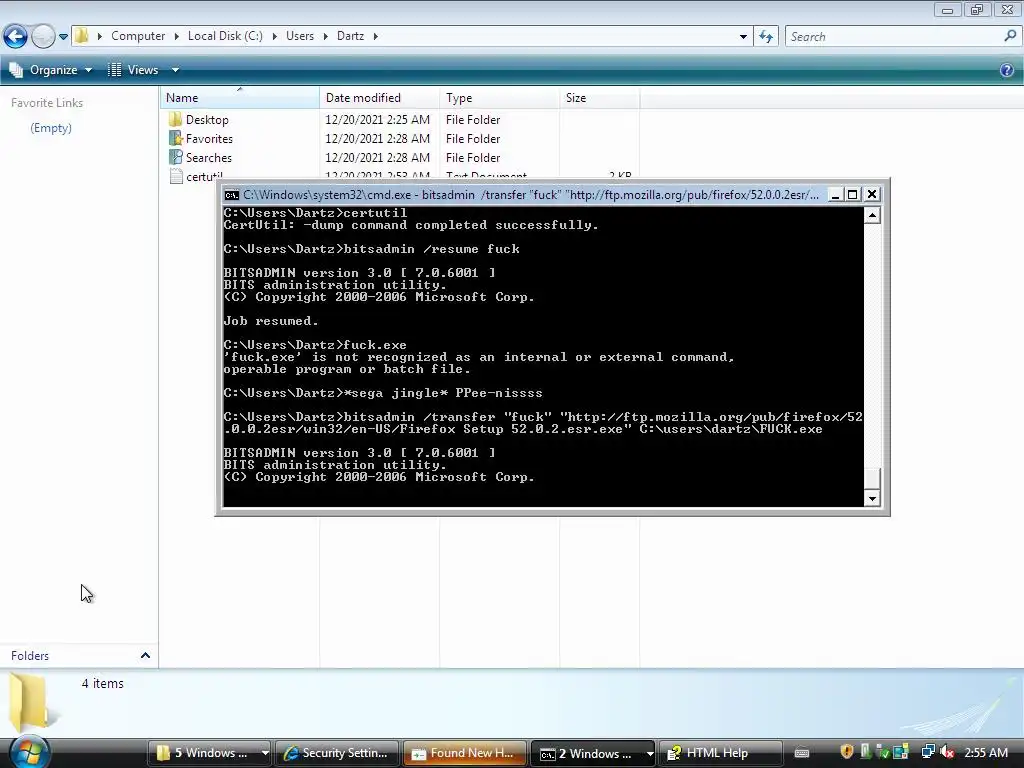
Task: Click the 4 items details pane text
Action: pos(103,683)
